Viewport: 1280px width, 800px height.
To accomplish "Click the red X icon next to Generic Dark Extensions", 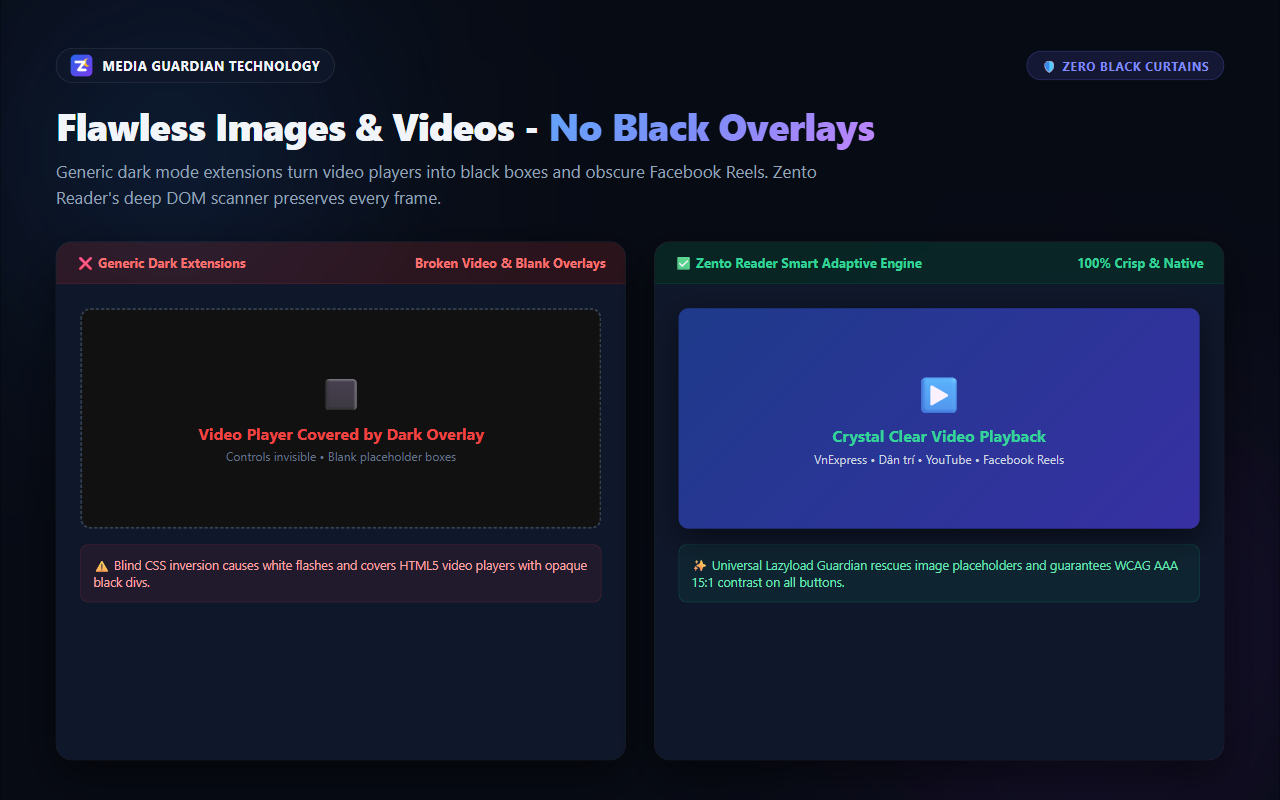I will (85, 264).
